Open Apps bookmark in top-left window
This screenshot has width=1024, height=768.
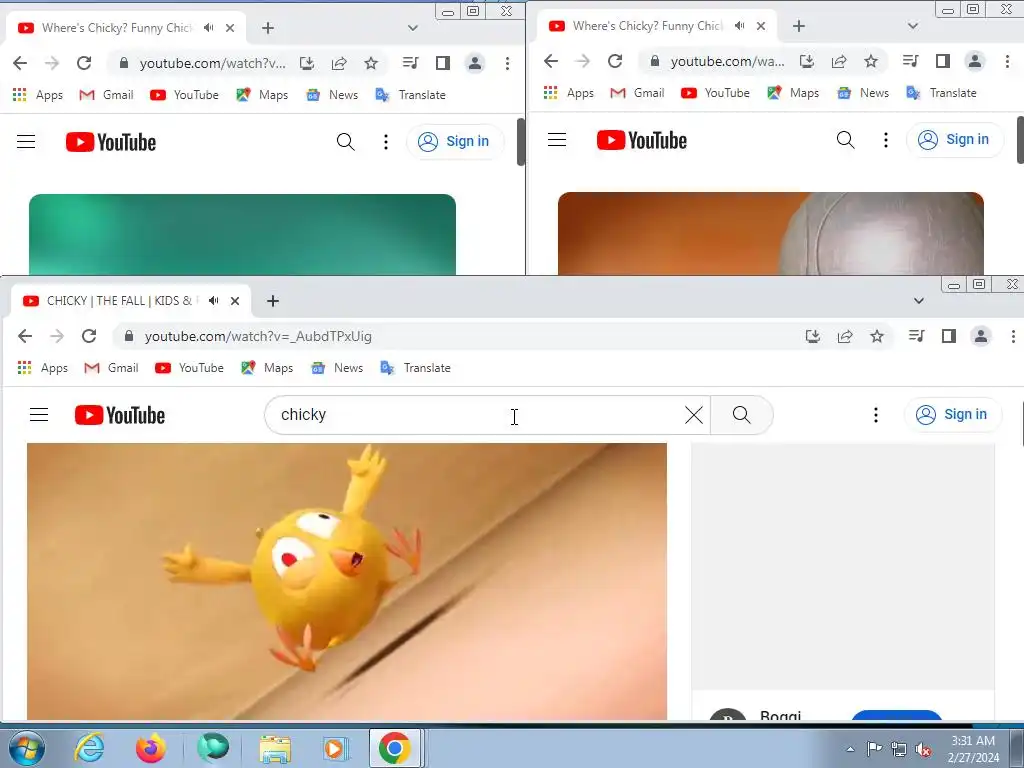(x=38, y=95)
